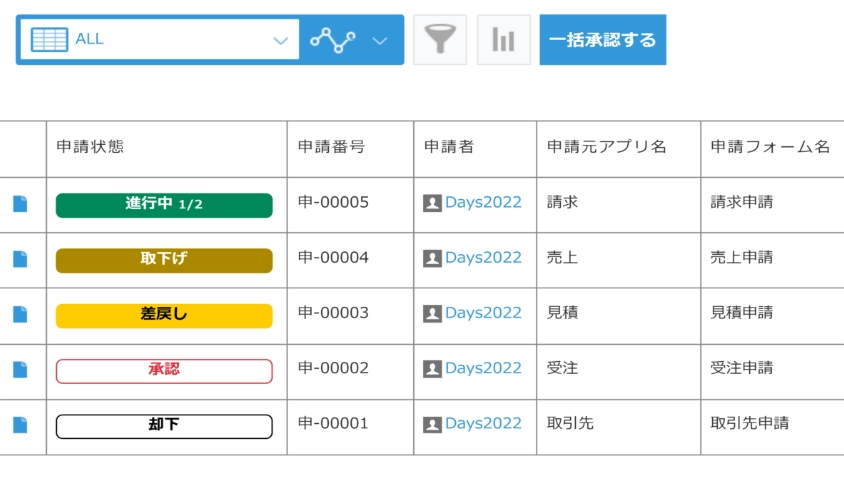Open record details icon for 申-00004
This screenshot has width=844, height=491.
(20, 259)
